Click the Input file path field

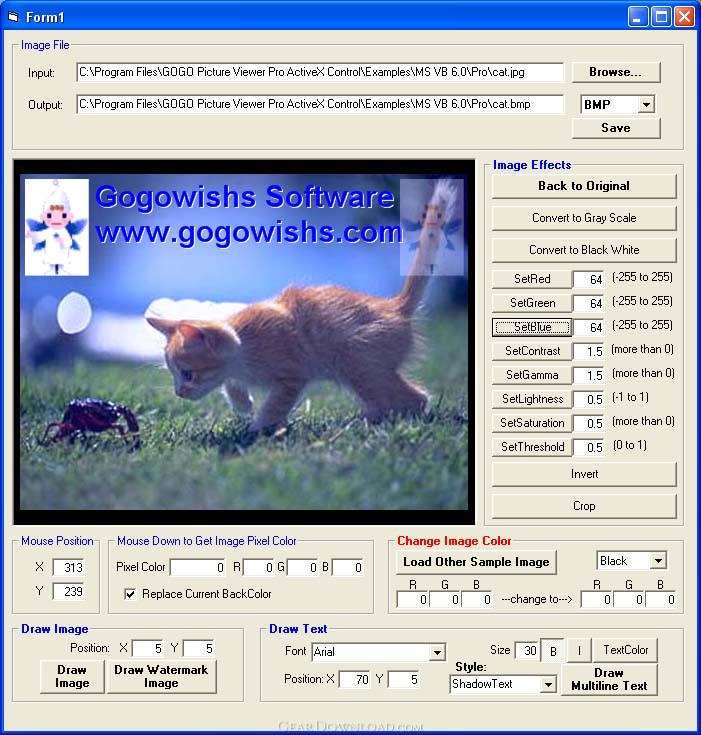click(320, 72)
